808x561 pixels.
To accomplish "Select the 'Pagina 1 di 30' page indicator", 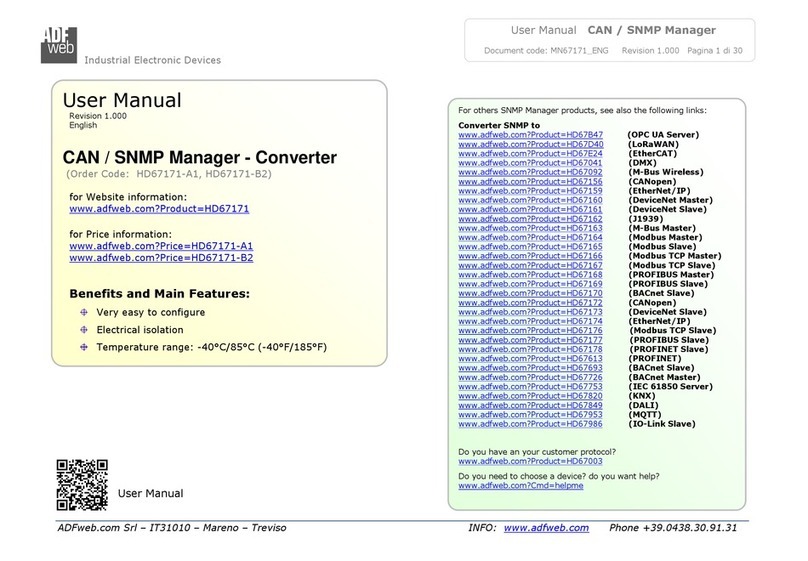I will pyautogui.click(x=715, y=50).
